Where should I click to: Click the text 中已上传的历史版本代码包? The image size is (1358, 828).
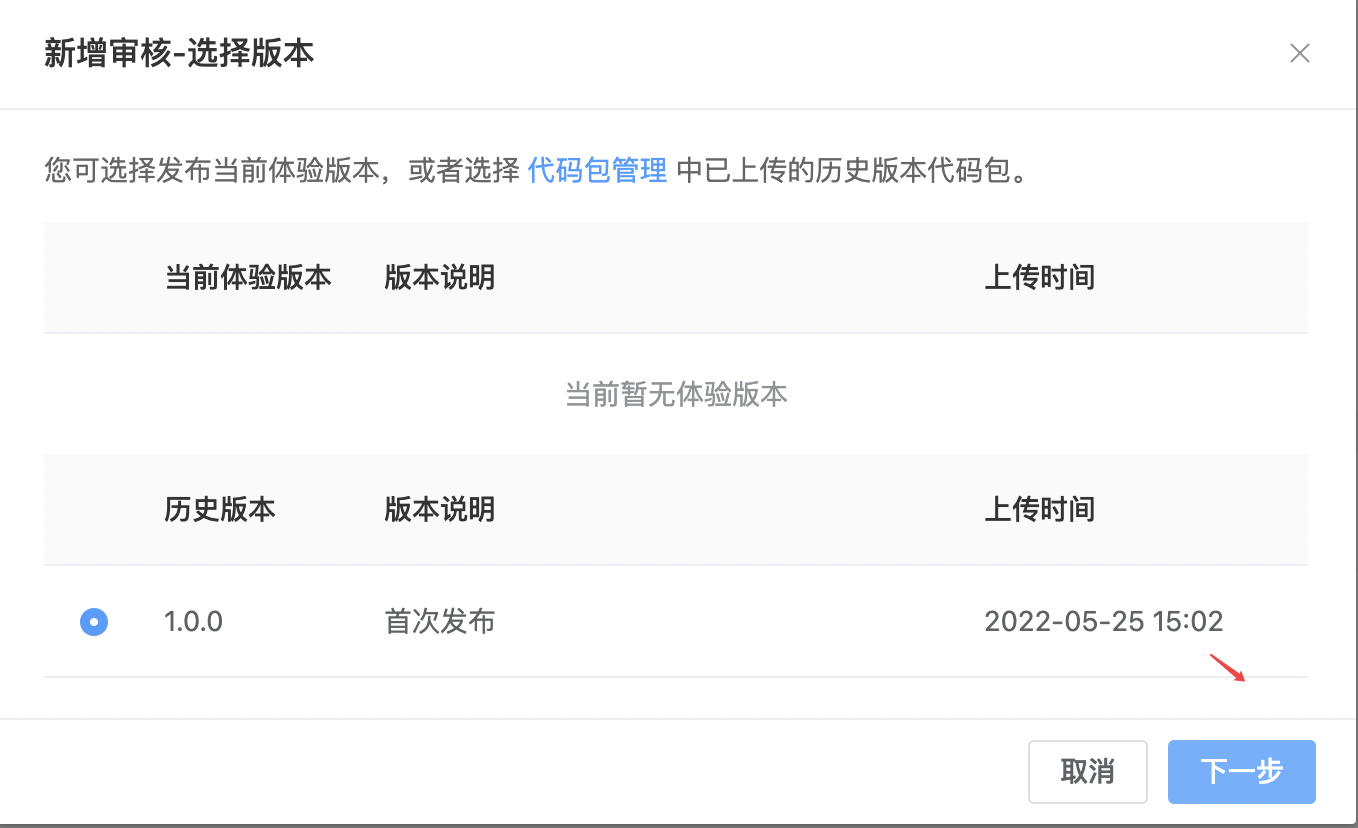pos(854,171)
